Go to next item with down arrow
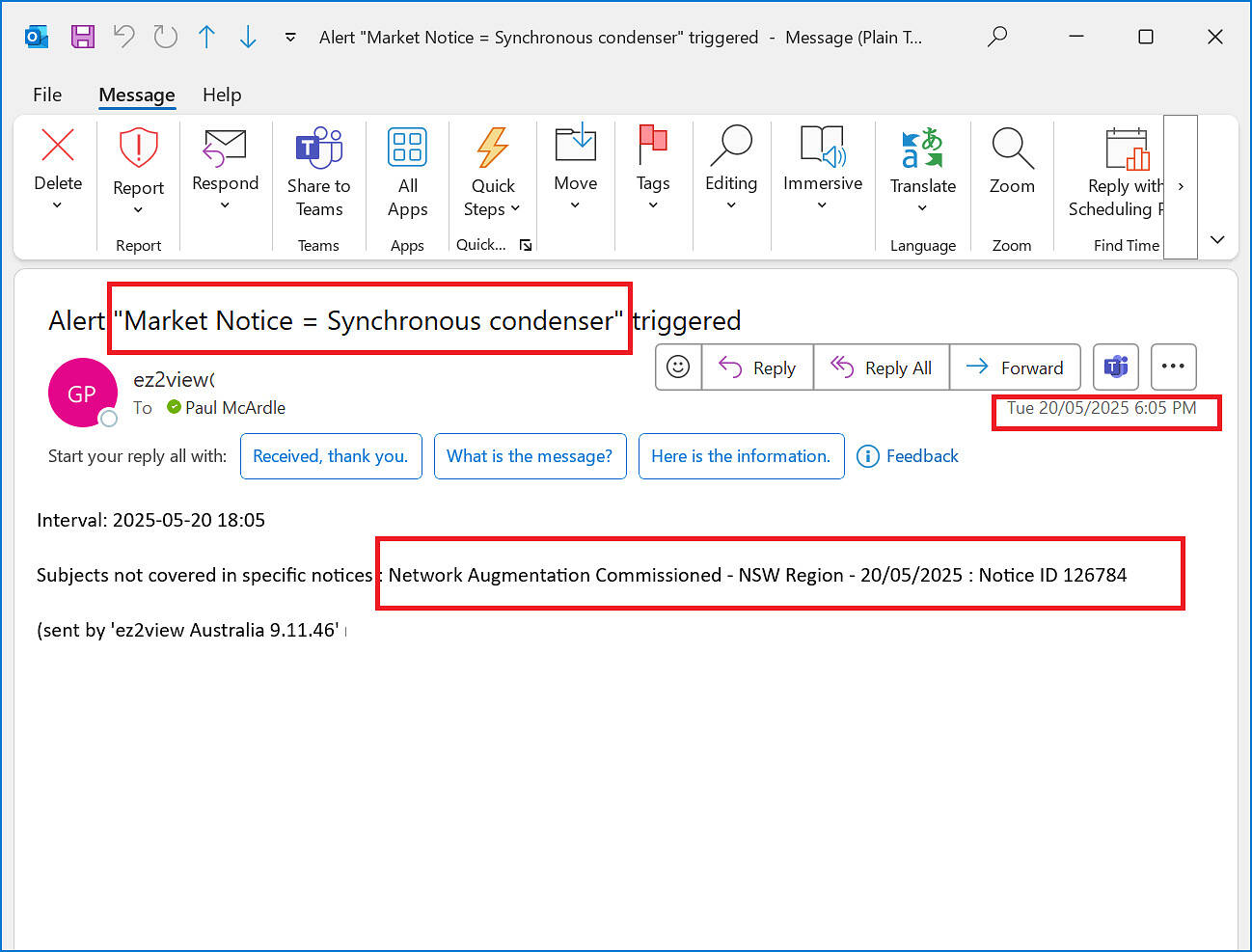Screen dimensions: 1252x952 [x=248, y=37]
